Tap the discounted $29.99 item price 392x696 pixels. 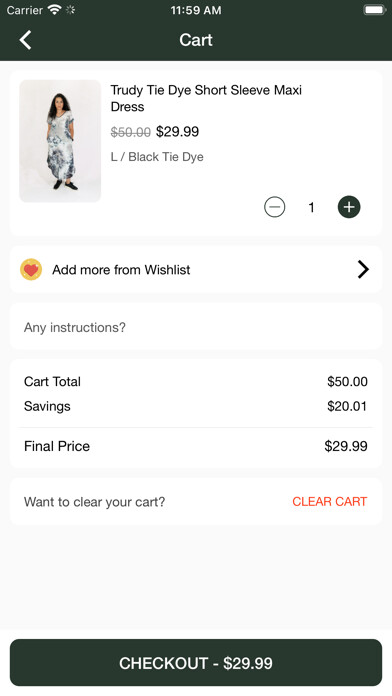point(178,131)
